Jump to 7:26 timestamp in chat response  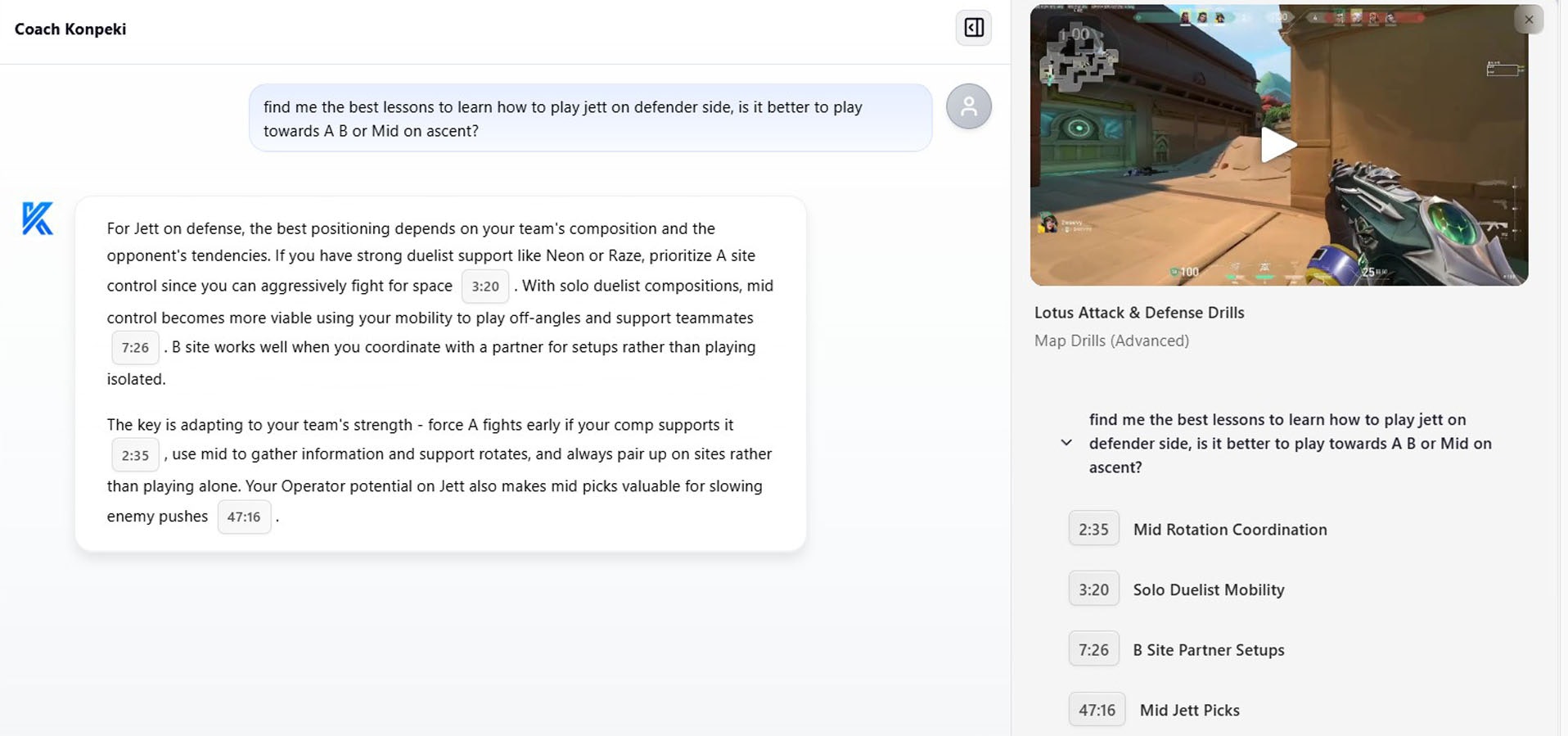pos(135,348)
